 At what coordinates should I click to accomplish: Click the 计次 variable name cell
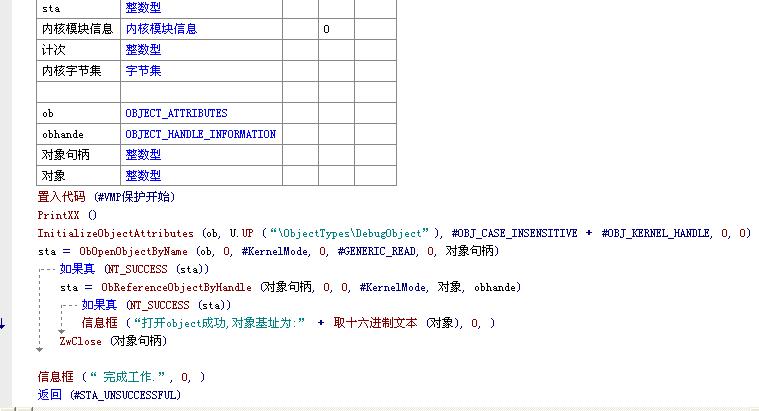(x=78, y=50)
